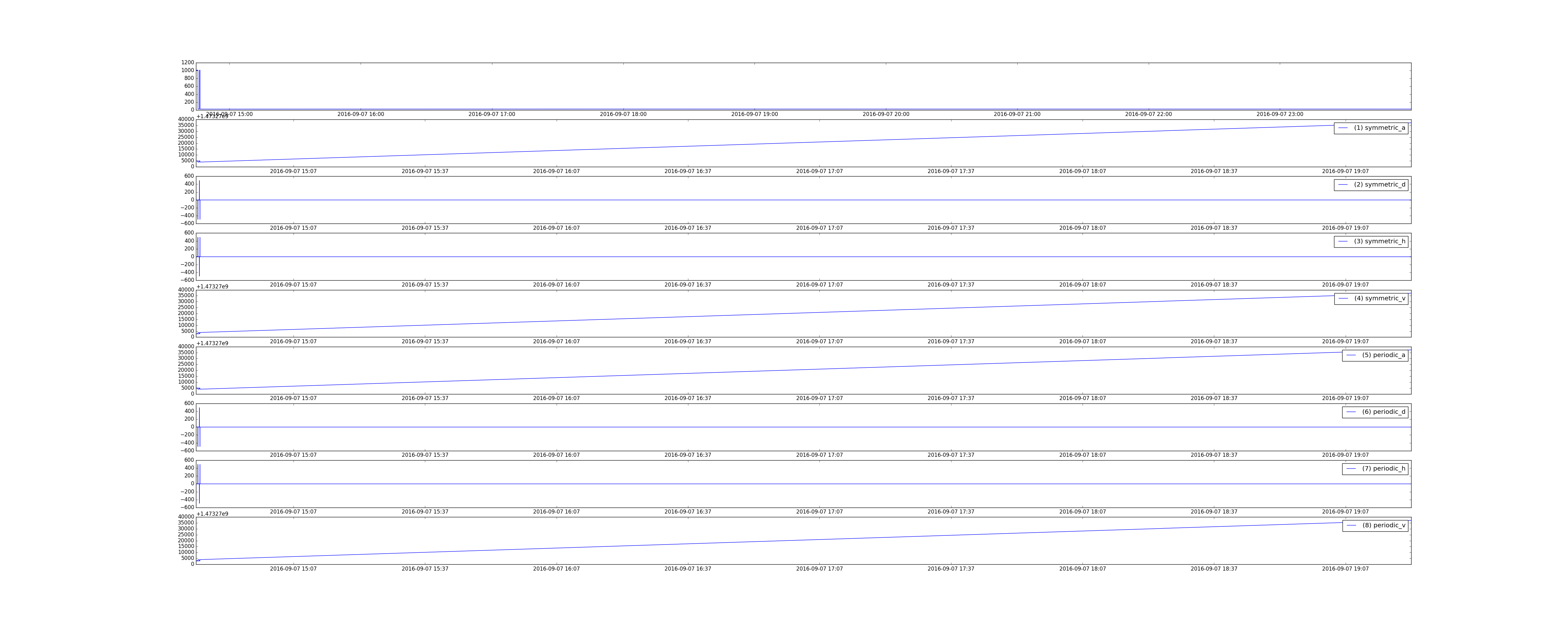Screen dimensions: 1568x627
Task: Click the "(8) periodic_v" legend entry
Action: click(1375, 525)
